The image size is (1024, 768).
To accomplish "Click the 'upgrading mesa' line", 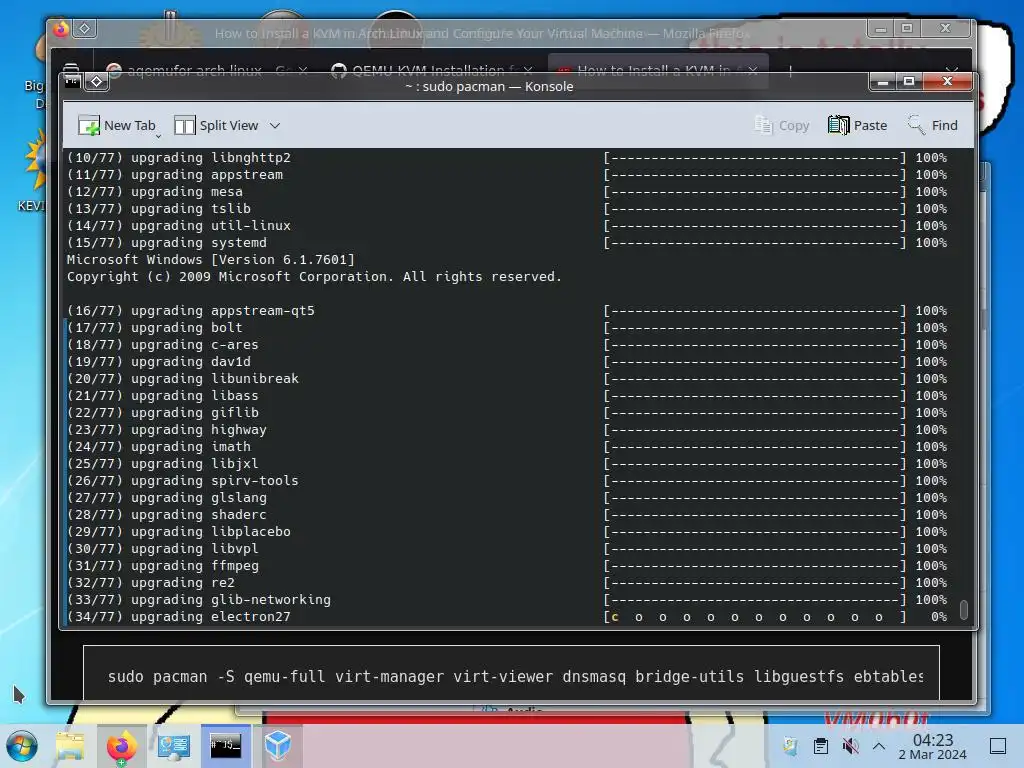I will [507, 191].
